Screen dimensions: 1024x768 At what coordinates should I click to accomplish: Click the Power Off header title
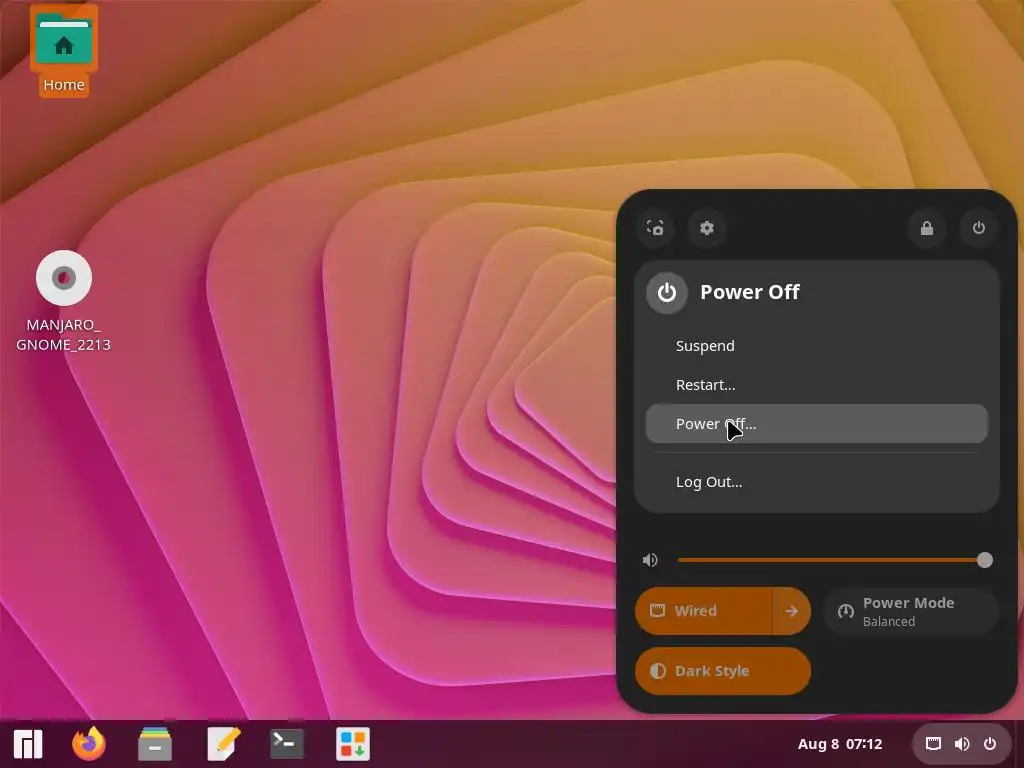point(750,292)
